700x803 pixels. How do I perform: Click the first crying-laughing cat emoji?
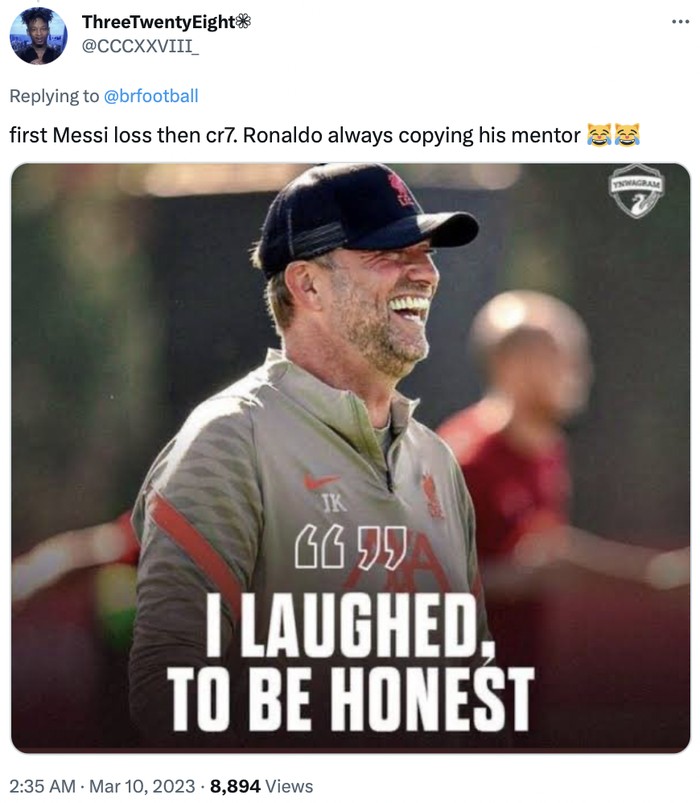pyautogui.click(x=599, y=135)
